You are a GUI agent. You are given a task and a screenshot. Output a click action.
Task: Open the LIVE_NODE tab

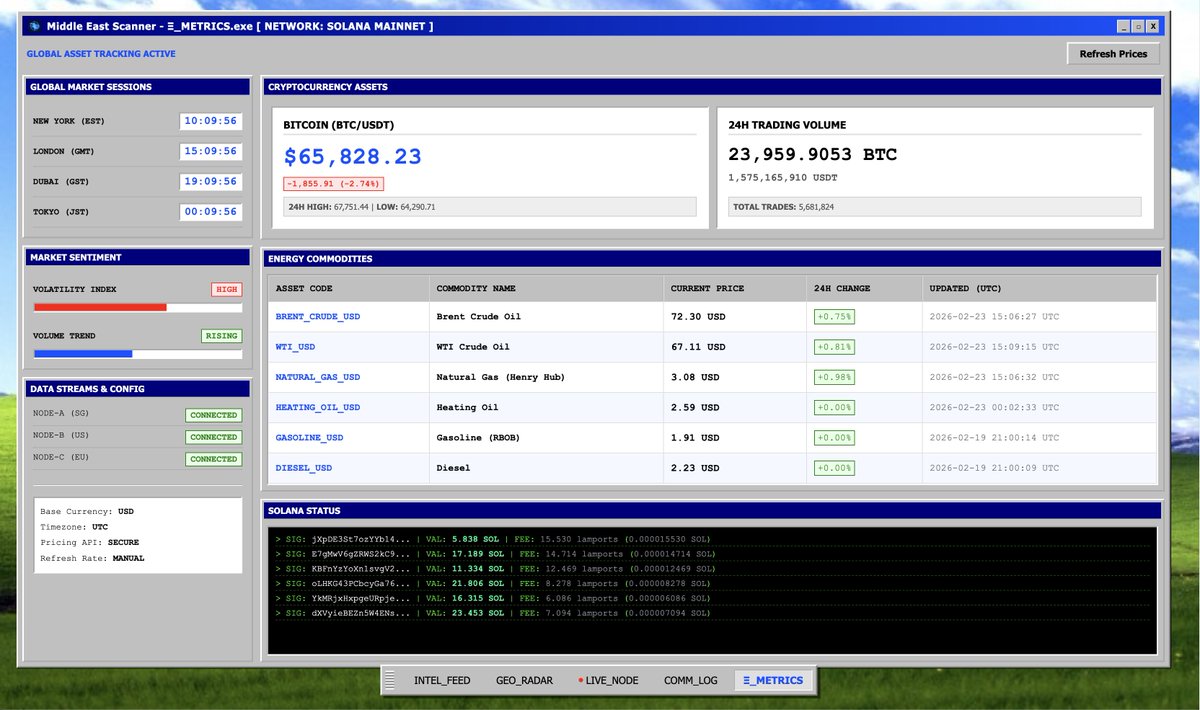click(608, 680)
